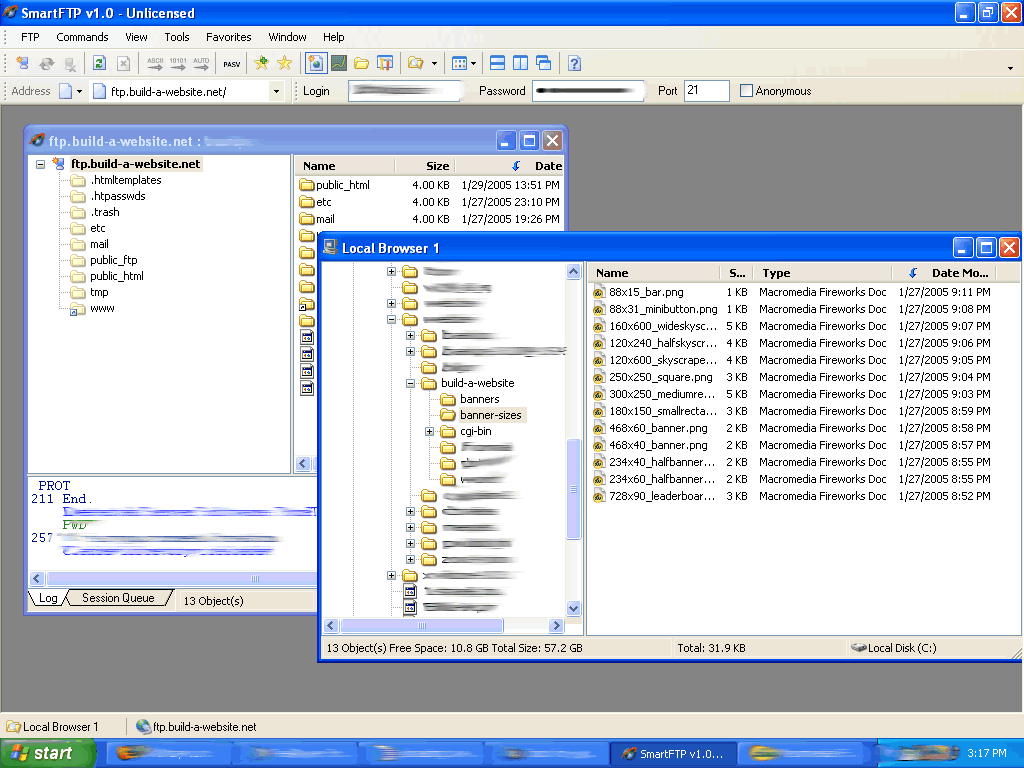
Task: Select the public_ftp folder in remote tree
Action: pyautogui.click(x=114, y=260)
